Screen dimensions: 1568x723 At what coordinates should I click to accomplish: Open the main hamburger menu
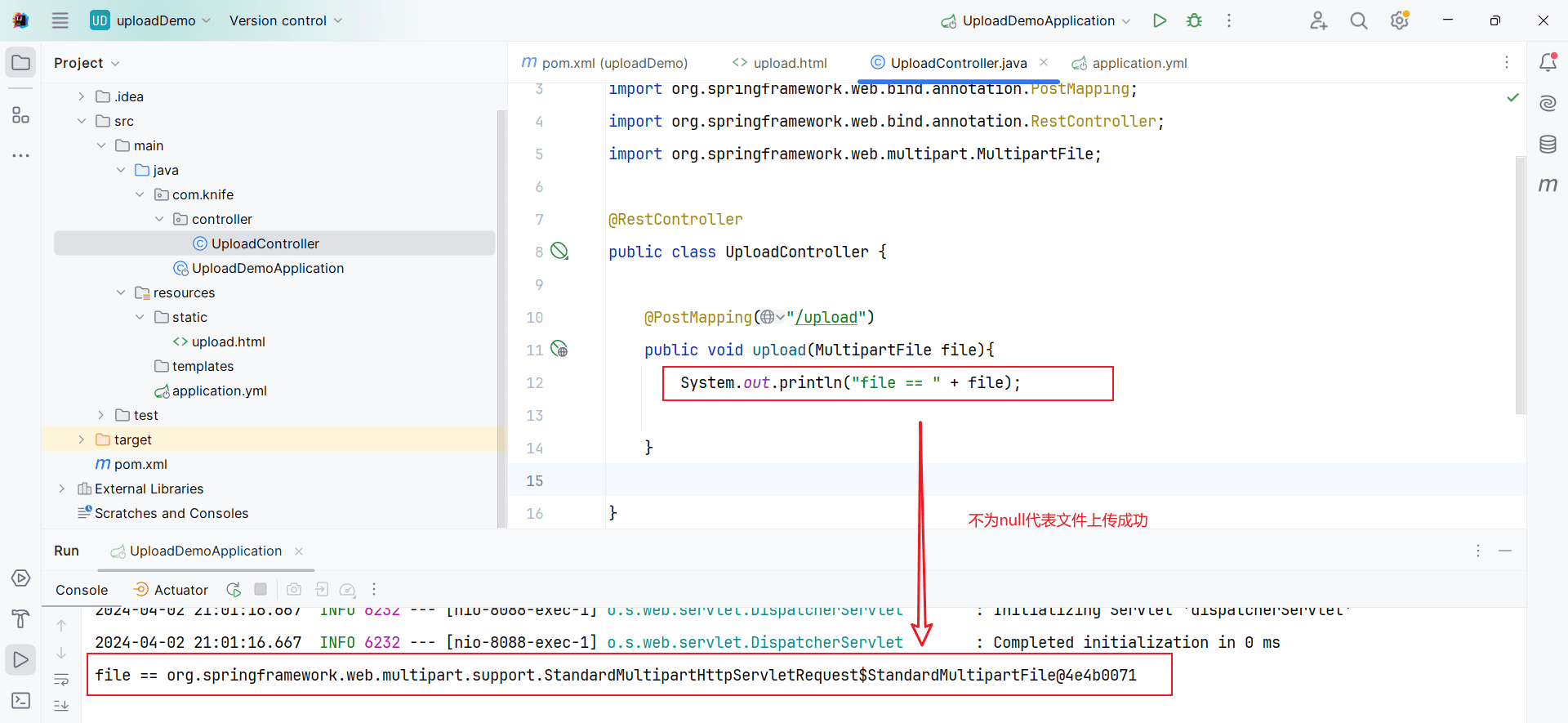coord(60,20)
